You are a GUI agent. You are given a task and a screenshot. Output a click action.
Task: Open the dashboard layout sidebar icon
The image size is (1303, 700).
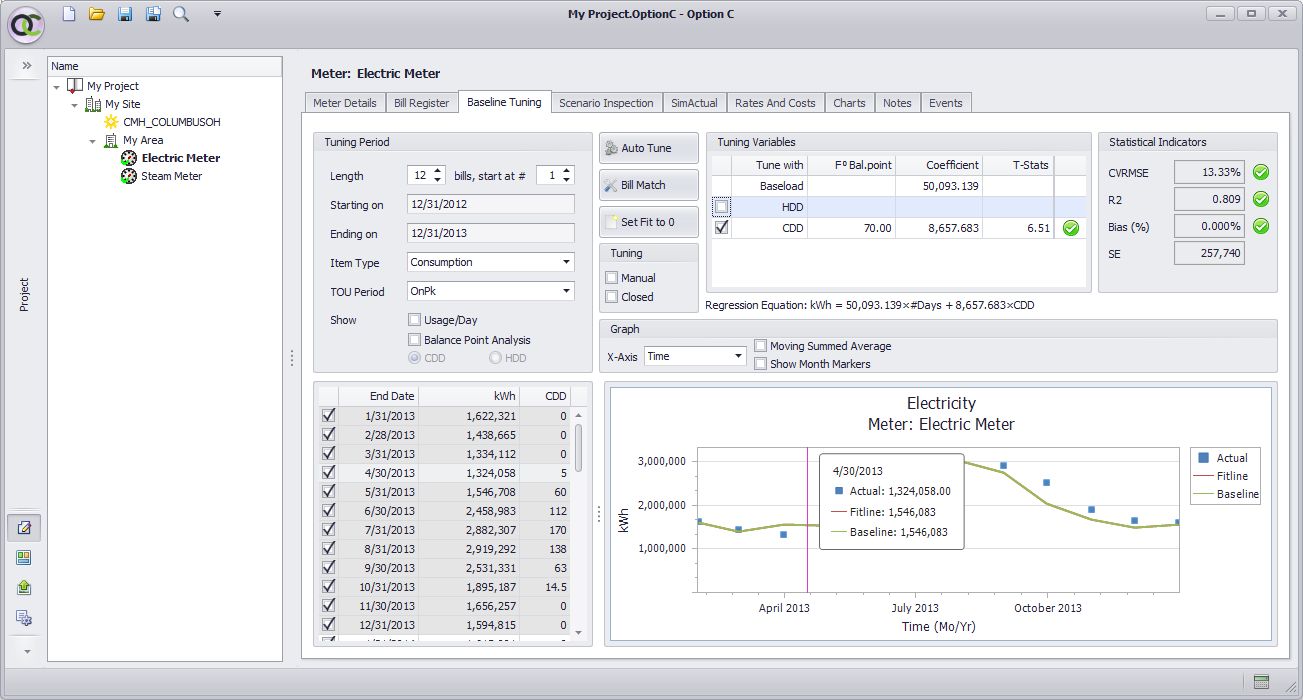(25, 558)
